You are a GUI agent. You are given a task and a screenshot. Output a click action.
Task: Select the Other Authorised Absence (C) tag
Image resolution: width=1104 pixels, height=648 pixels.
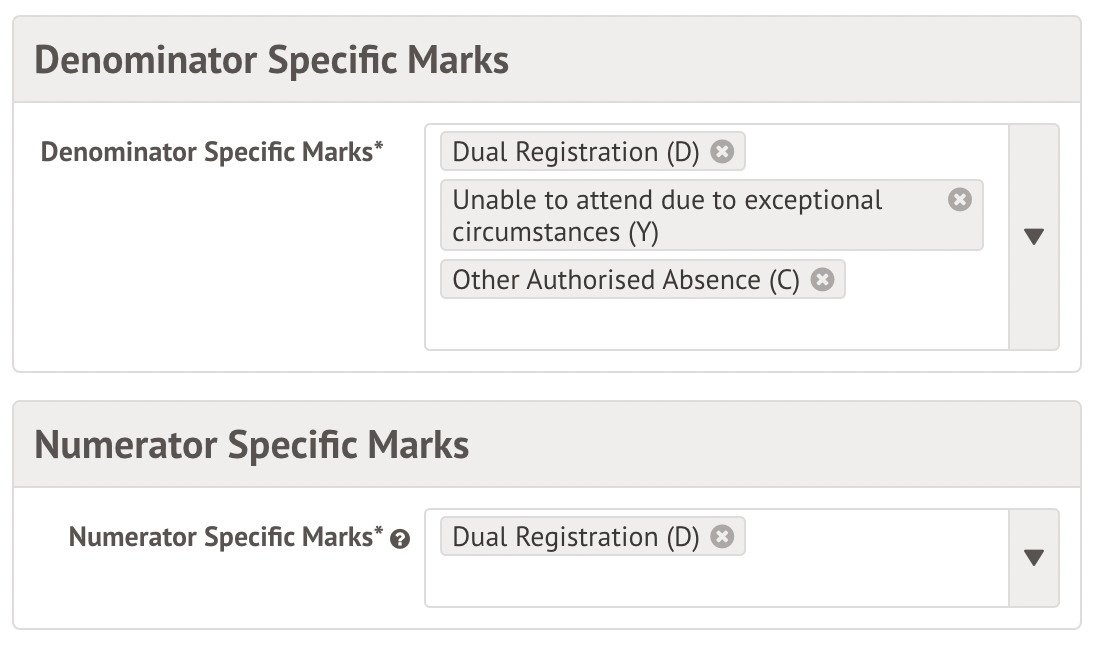pyautogui.click(x=625, y=280)
